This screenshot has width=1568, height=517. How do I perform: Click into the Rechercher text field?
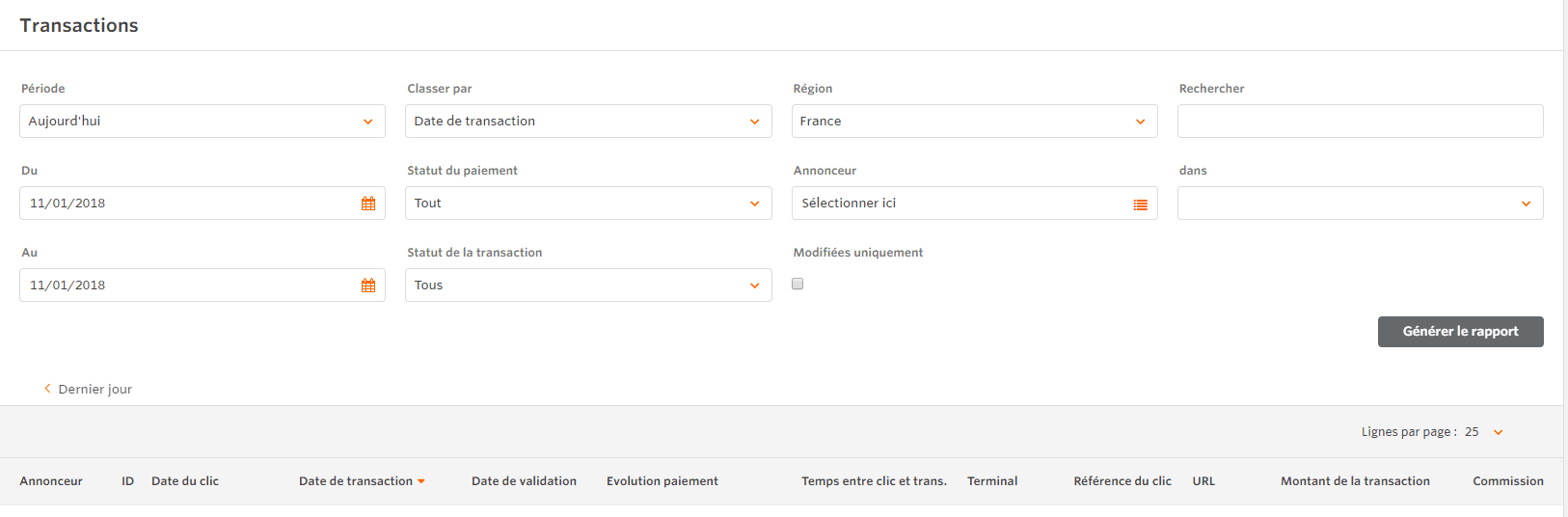tap(1360, 122)
